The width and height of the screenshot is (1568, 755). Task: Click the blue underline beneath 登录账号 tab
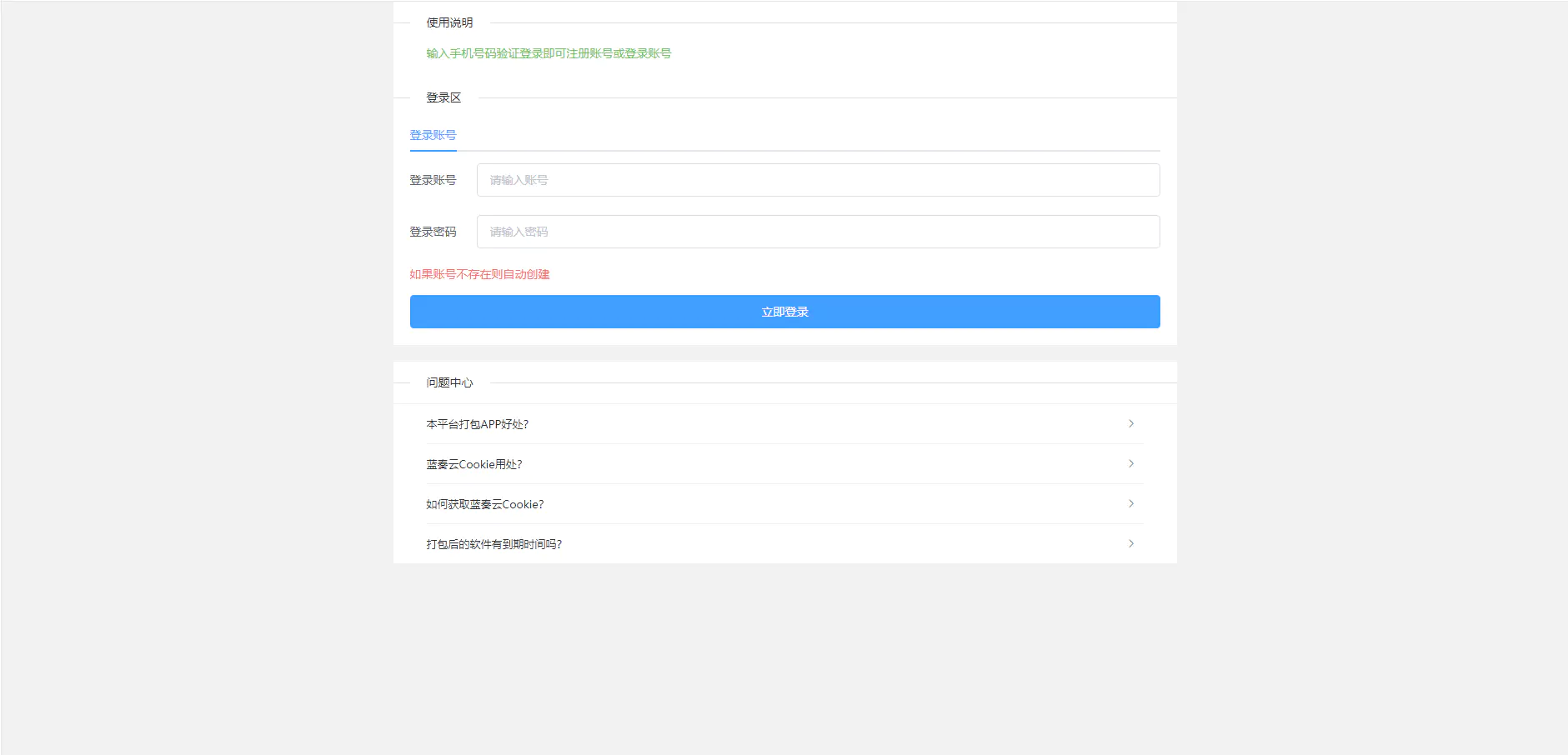point(433,152)
